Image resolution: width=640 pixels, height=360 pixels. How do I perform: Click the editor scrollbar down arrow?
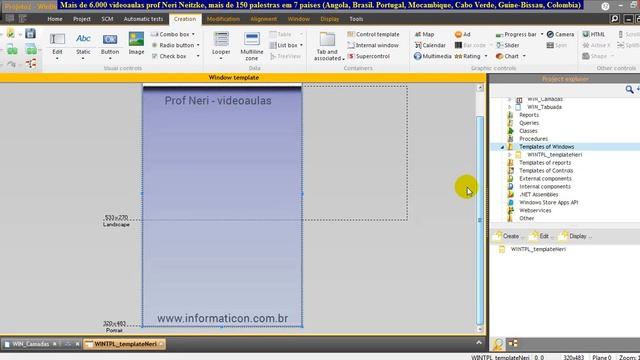pos(480,329)
